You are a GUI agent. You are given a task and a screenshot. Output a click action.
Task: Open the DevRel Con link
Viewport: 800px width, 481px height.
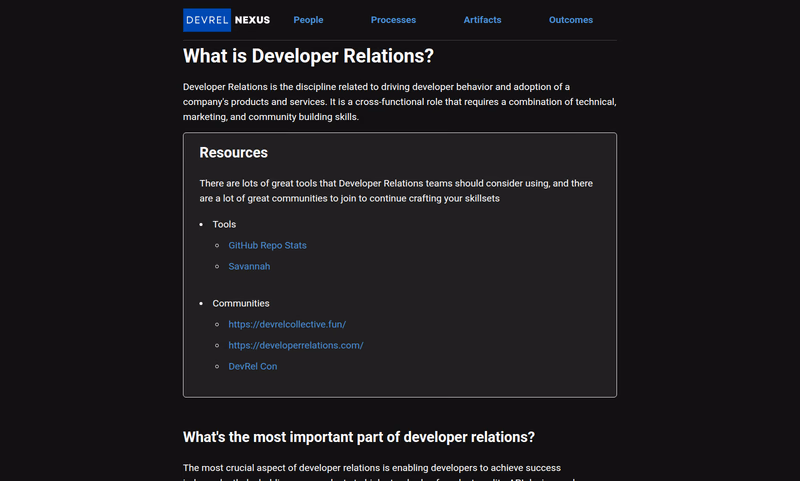click(x=253, y=366)
